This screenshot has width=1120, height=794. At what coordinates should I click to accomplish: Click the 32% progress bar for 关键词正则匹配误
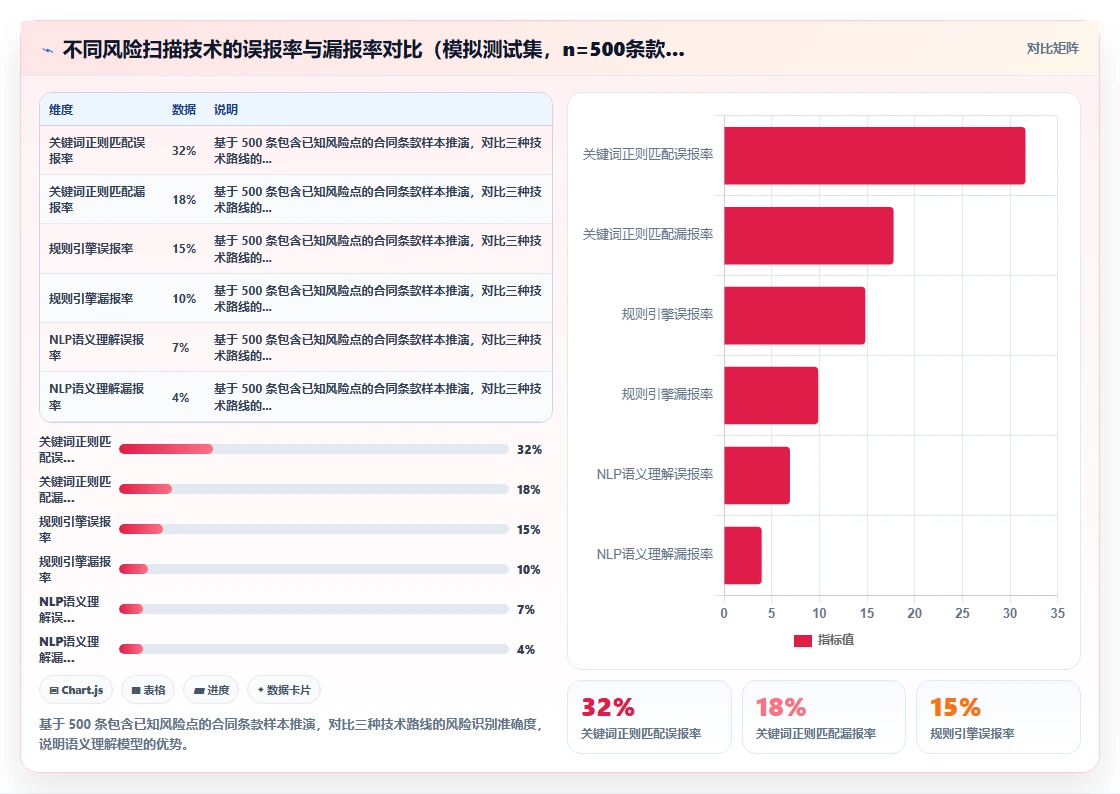tap(314, 449)
